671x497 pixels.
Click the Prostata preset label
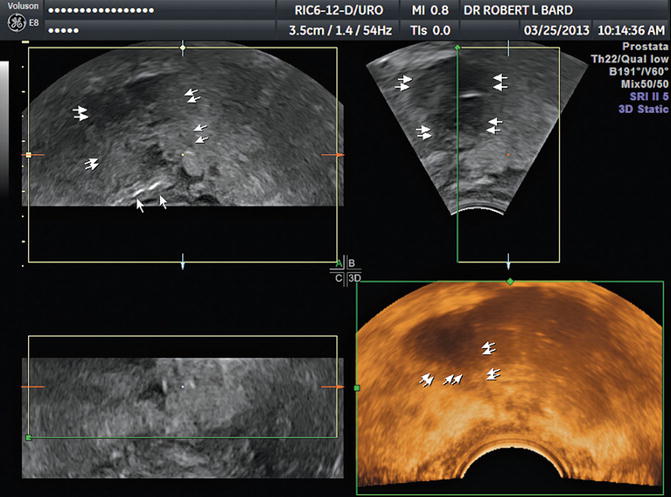[645, 46]
